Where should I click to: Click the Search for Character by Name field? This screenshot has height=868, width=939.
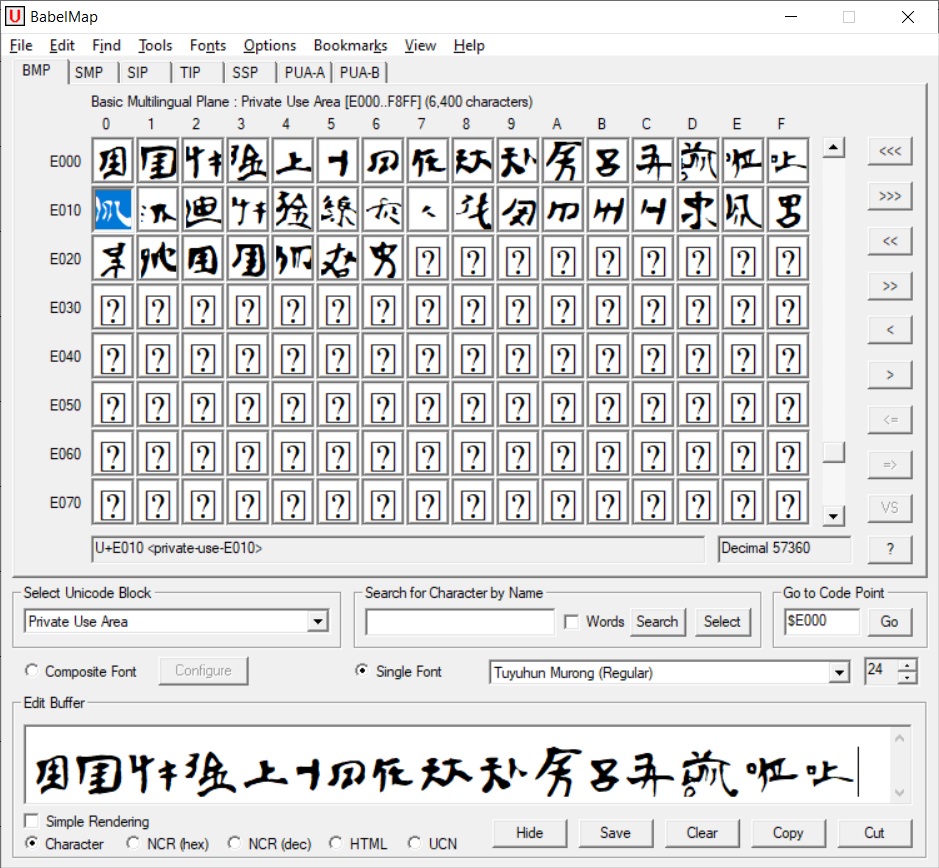pyautogui.click(x=460, y=622)
